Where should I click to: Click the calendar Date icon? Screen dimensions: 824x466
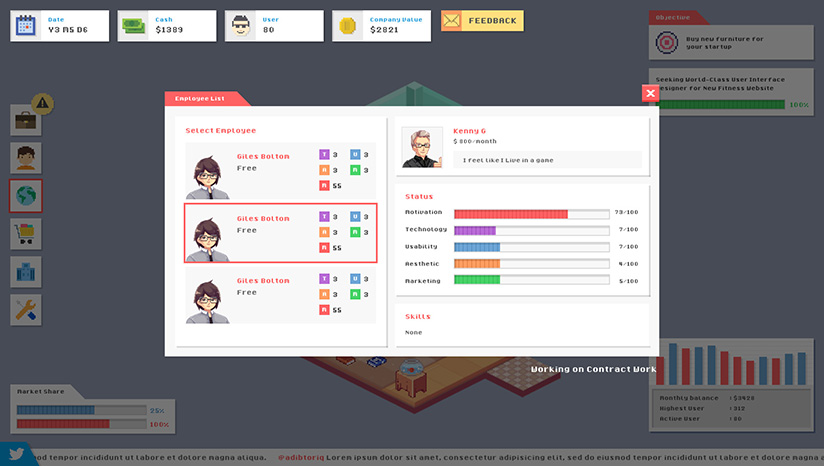pos(25,25)
